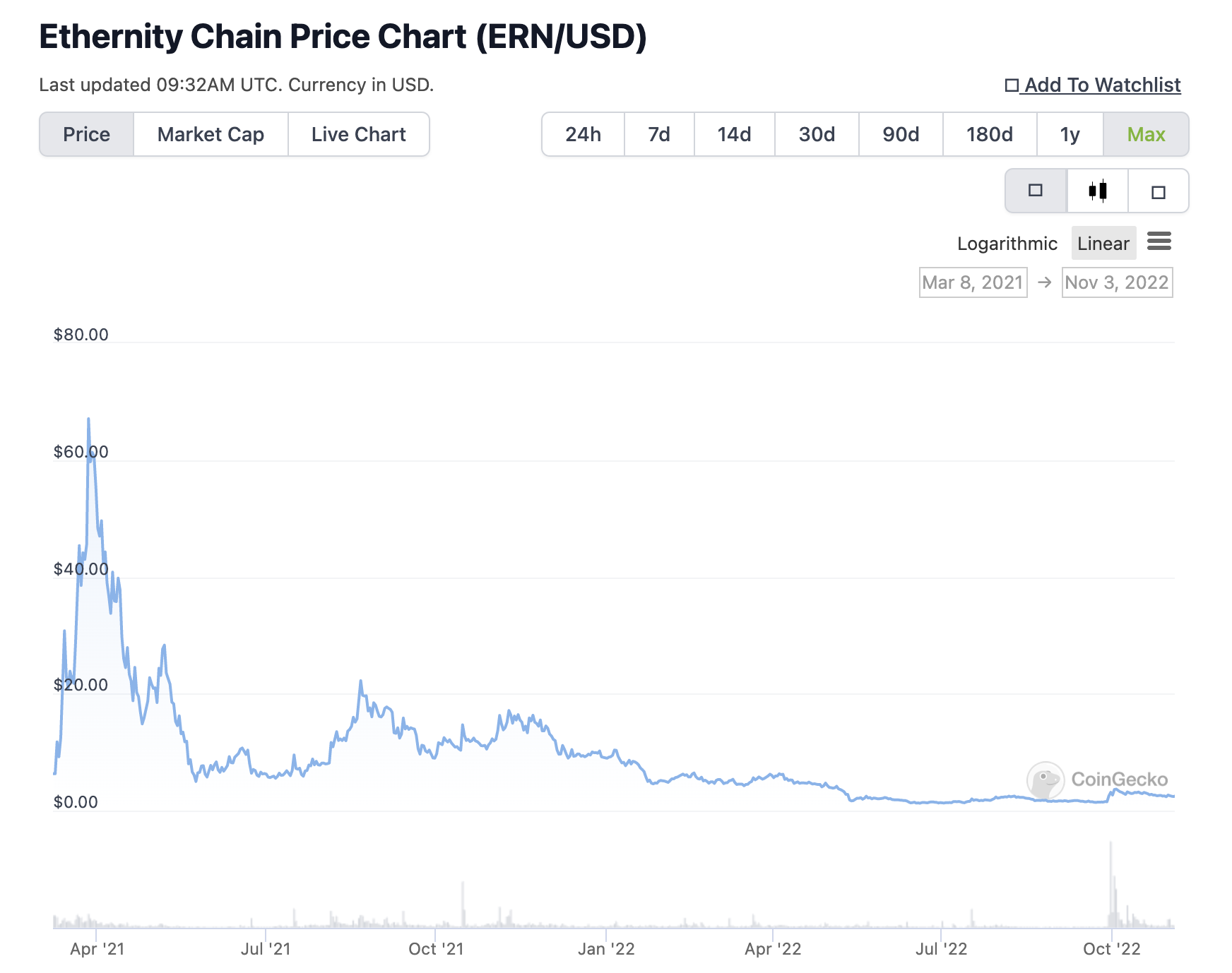This screenshot has height=973, width=1232.
Task: Display the 1y price history
Action: pyautogui.click(x=1068, y=134)
